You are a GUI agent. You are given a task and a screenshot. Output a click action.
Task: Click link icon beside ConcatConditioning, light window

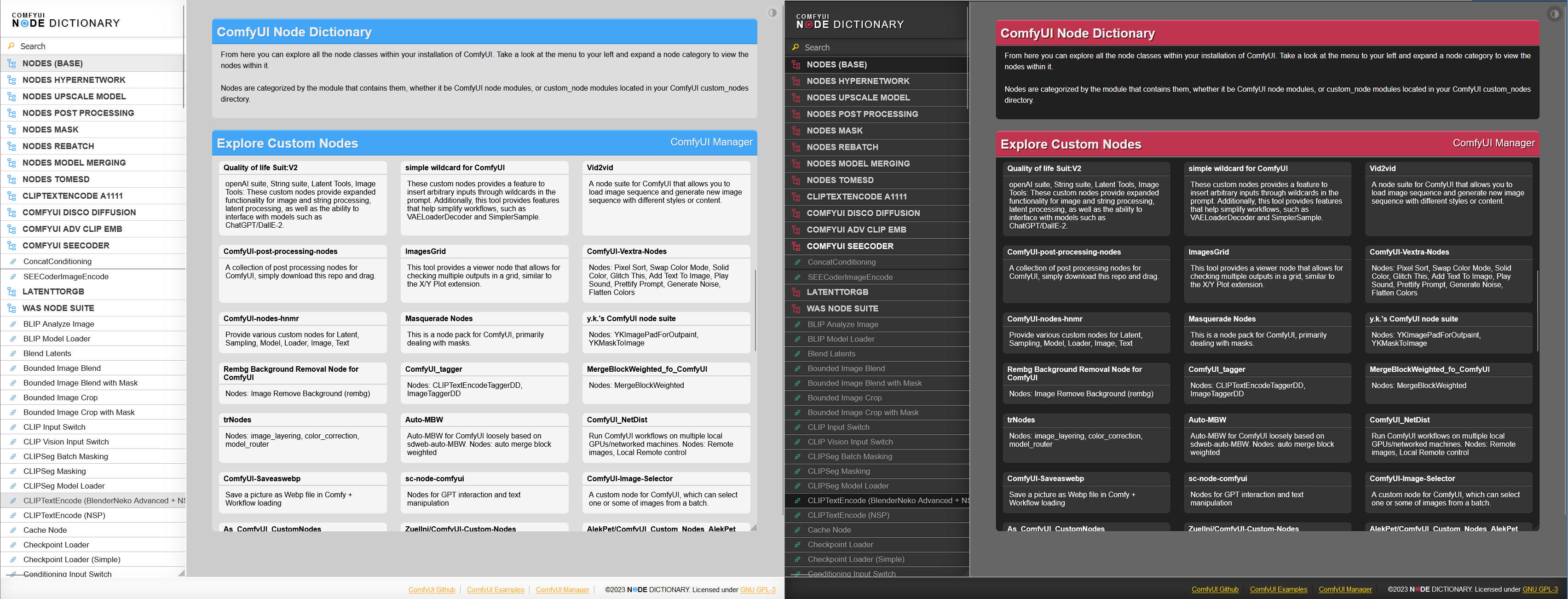tap(13, 261)
